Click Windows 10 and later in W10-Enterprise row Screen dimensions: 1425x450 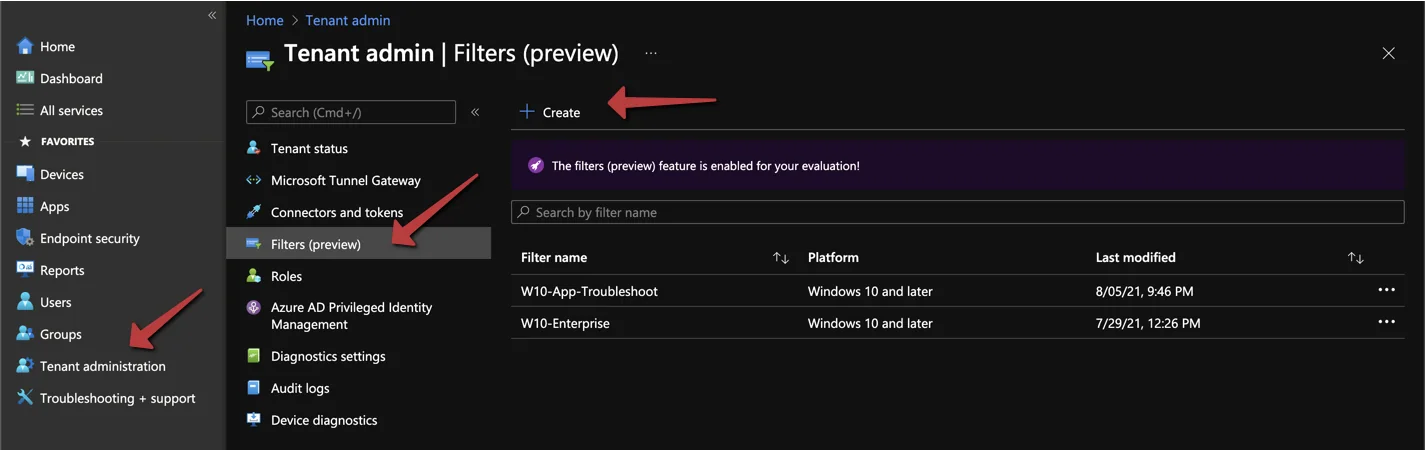[870, 323]
